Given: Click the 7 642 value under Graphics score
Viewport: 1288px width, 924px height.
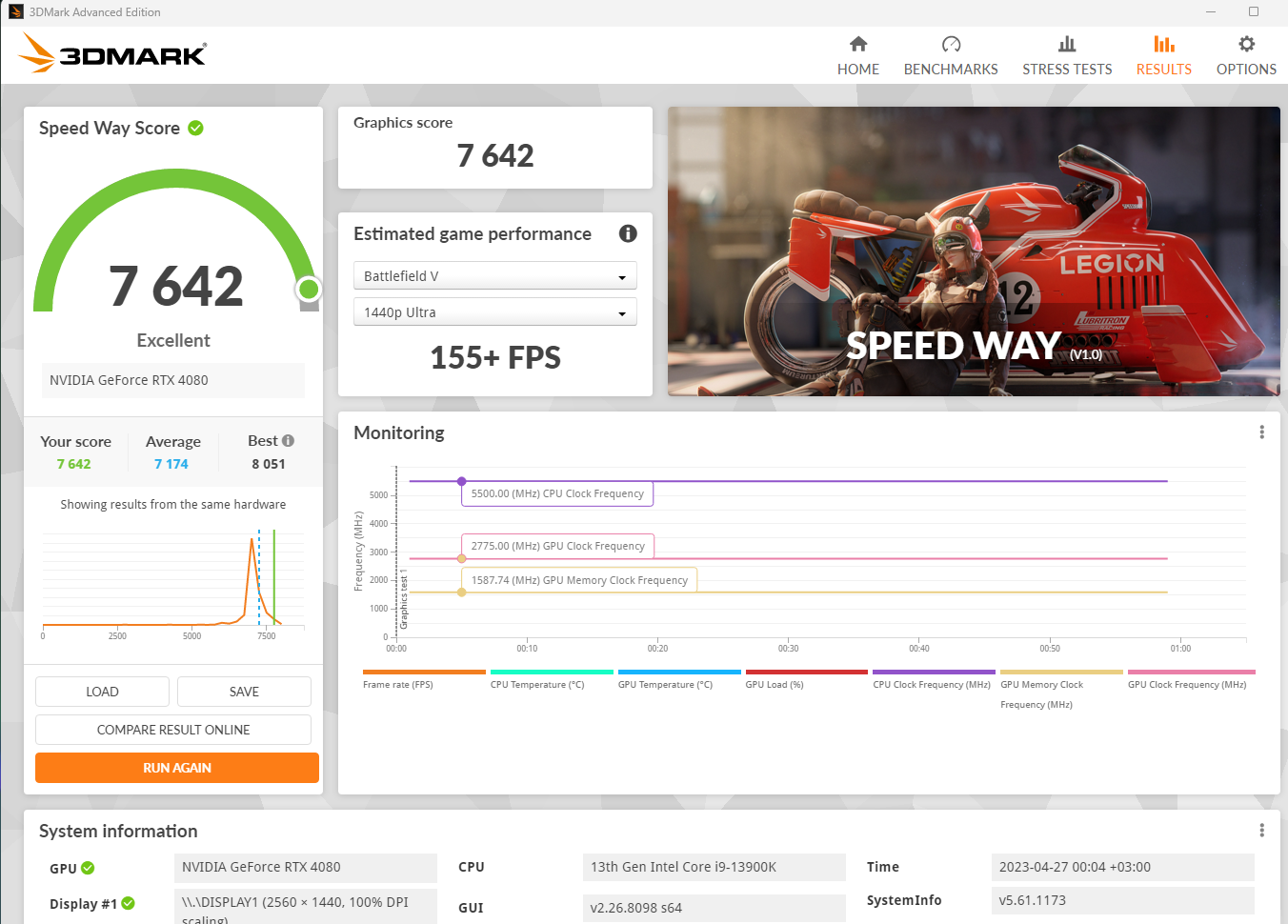Looking at the screenshot, I should coord(495,155).
